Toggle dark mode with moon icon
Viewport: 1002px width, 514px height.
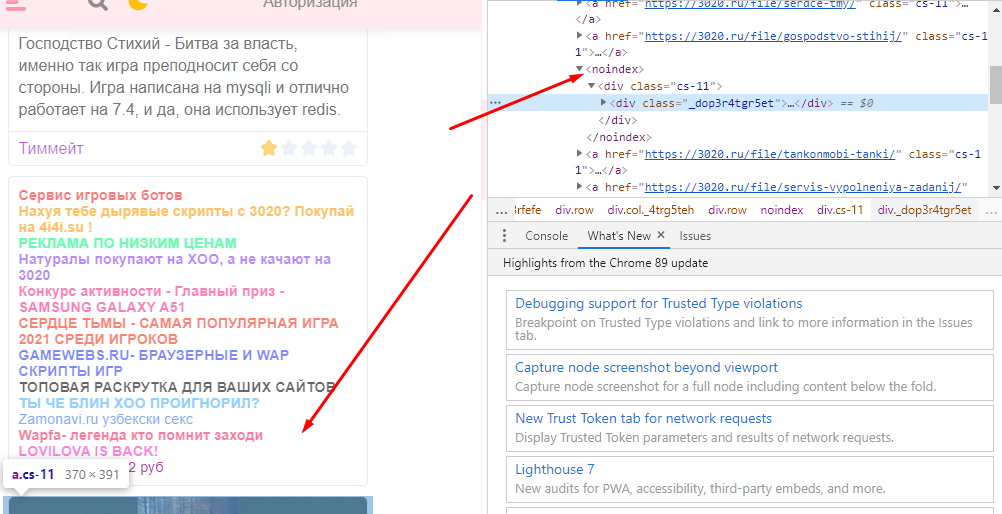pyautogui.click(x=138, y=4)
